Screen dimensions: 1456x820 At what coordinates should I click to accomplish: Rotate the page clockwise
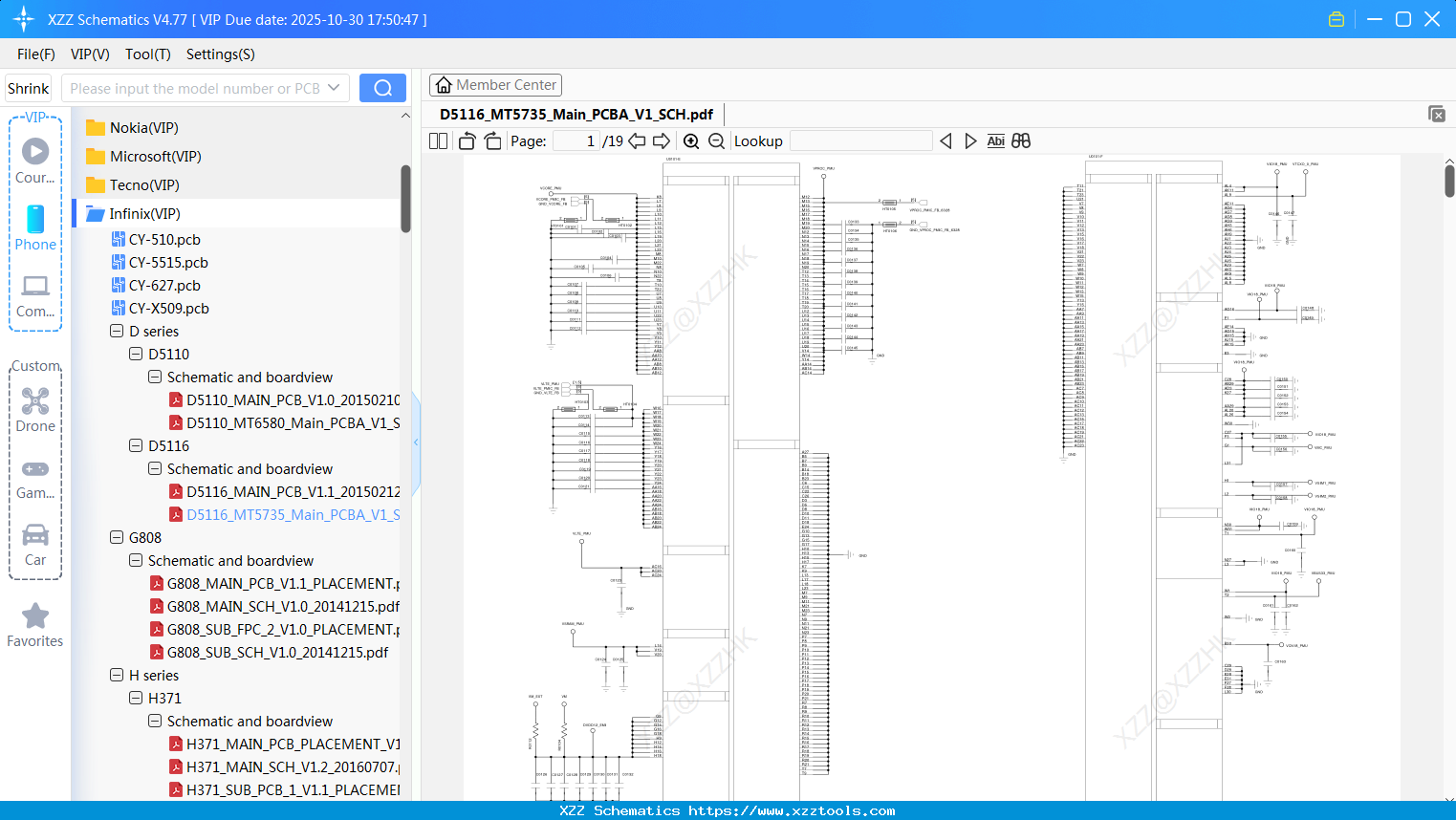click(493, 141)
